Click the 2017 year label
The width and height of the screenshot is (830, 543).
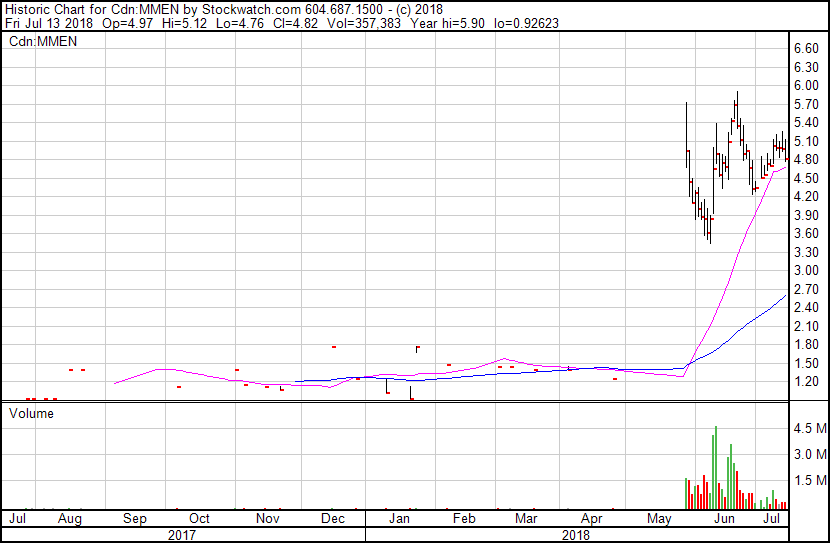point(182,535)
